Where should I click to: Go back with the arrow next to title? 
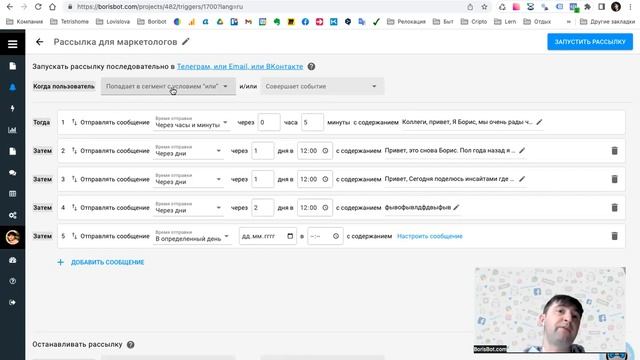coord(40,42)
